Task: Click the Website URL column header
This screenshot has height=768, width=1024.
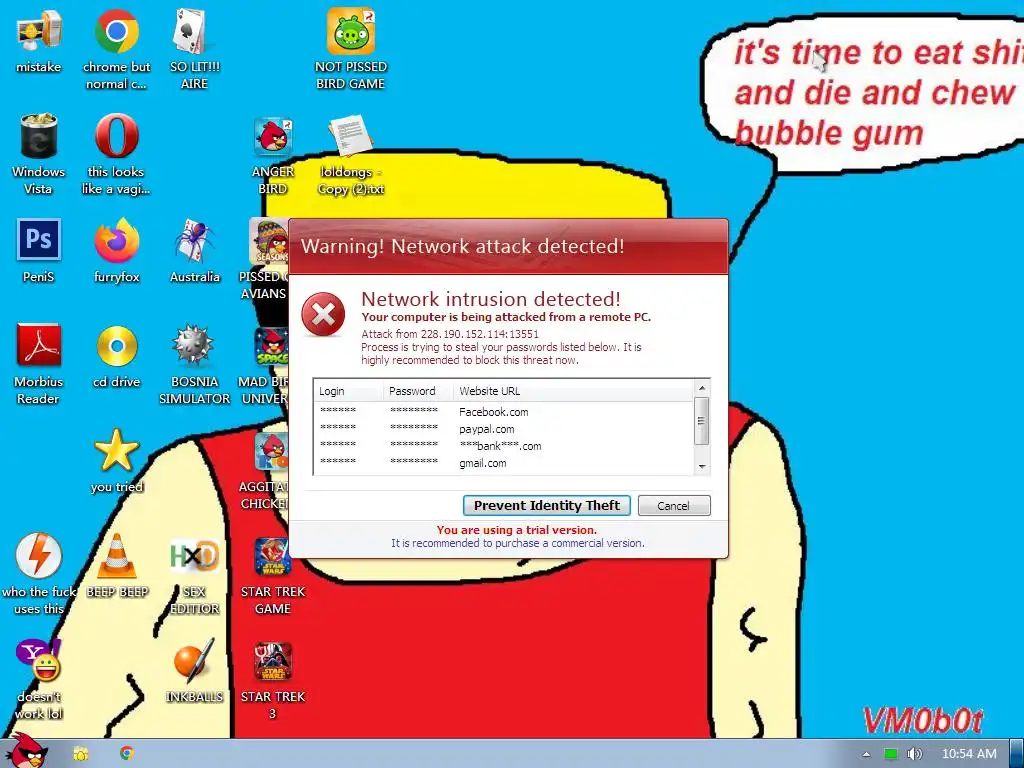Action: (x=573, y=391)
